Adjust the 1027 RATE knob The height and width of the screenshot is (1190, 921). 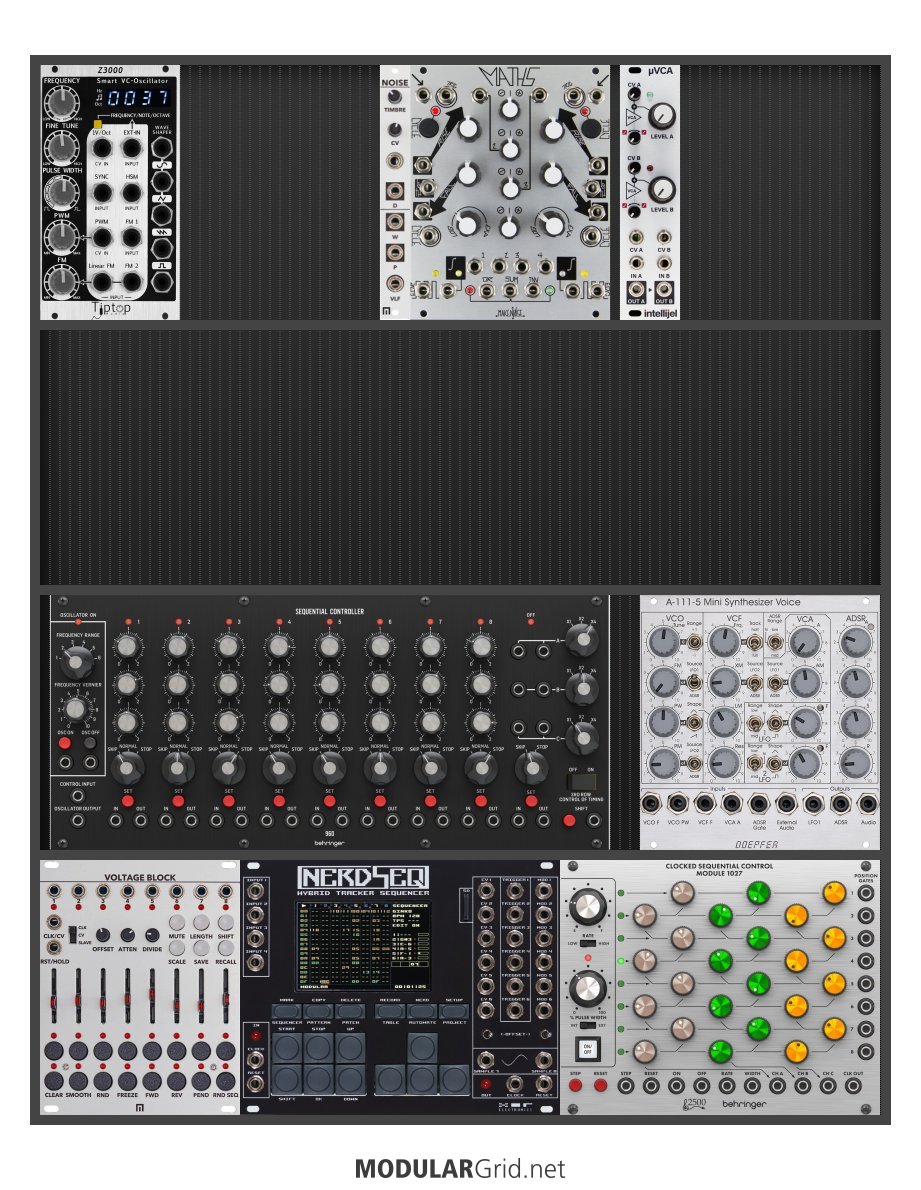tap(588, 907)
